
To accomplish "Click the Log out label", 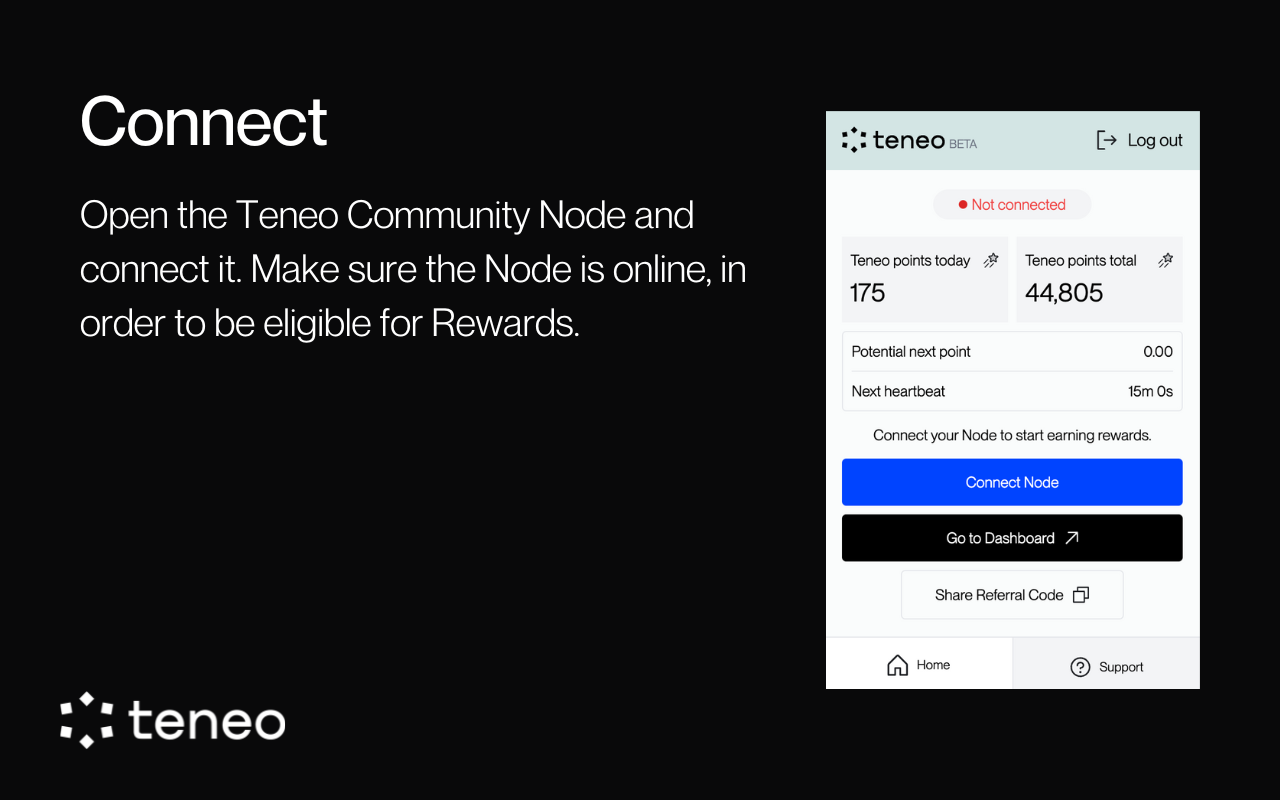I will click(1154, 140).
